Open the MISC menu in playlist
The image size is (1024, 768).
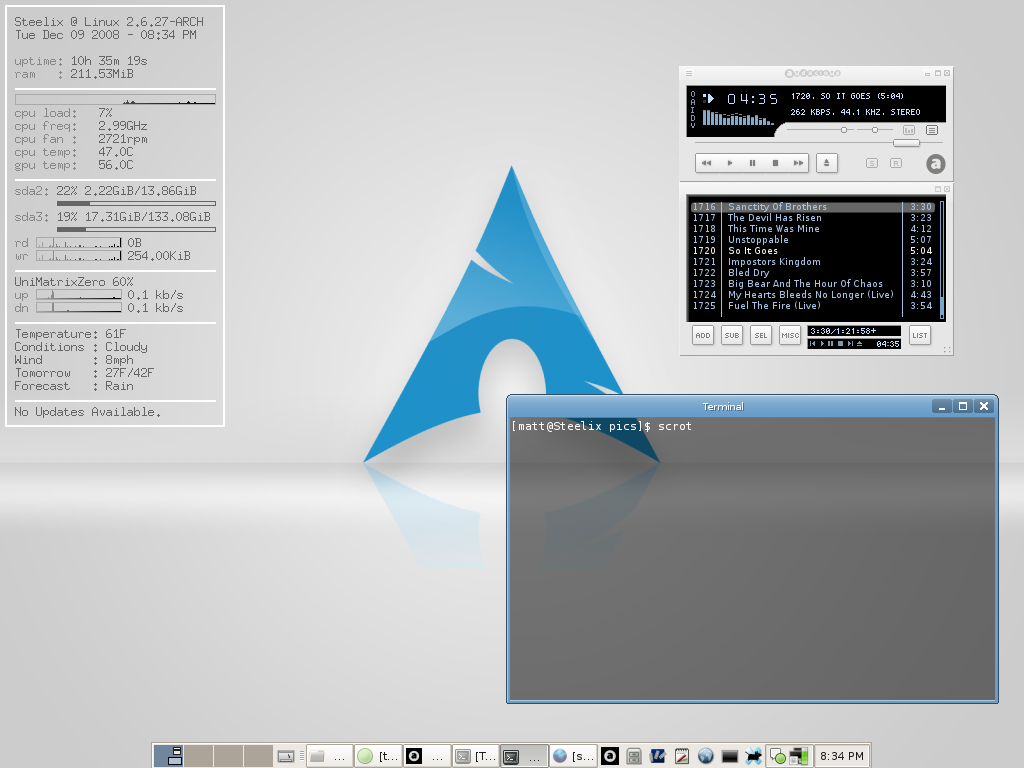790,336
